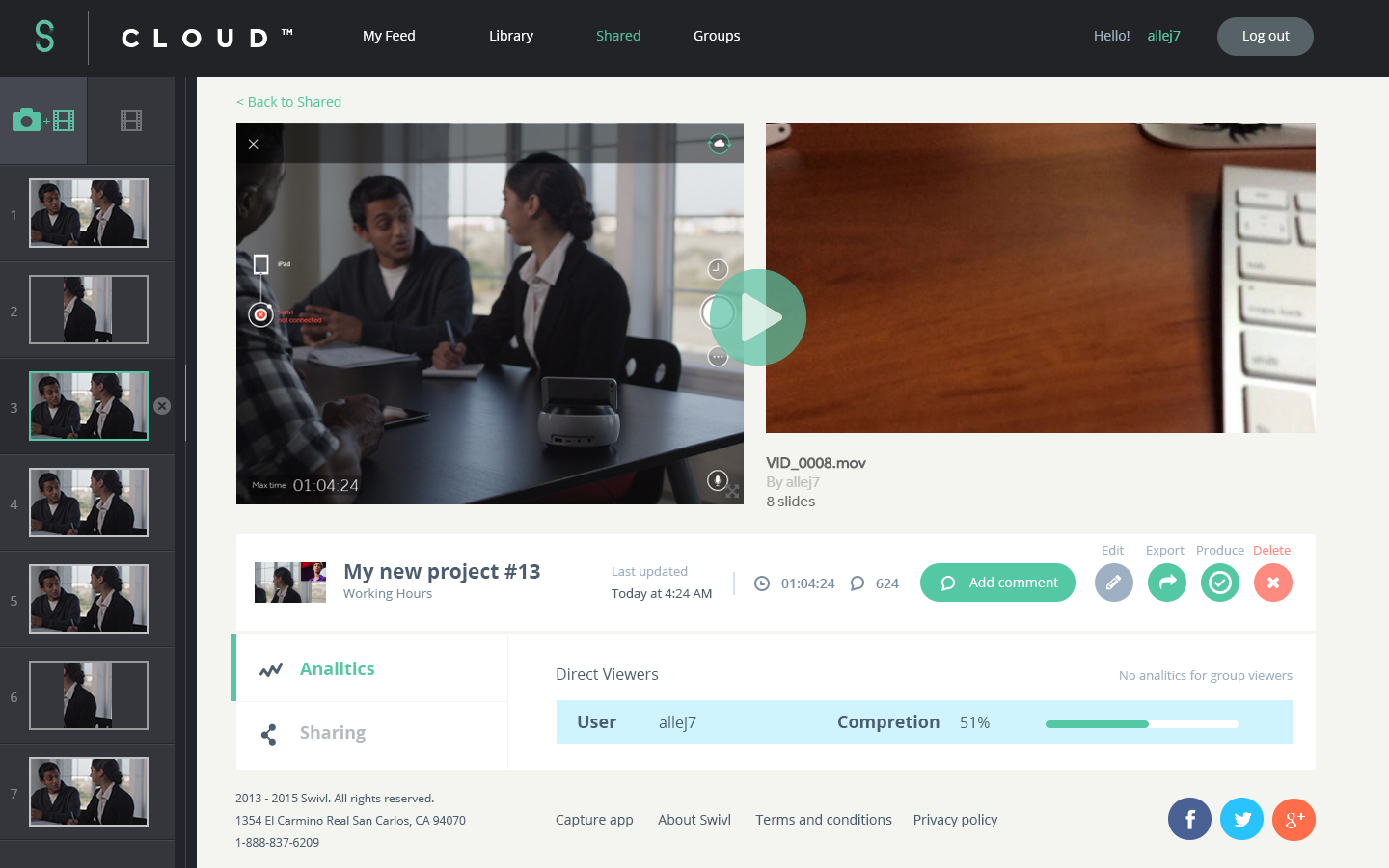Toggle the microphone icon on video

click(717, 479)
